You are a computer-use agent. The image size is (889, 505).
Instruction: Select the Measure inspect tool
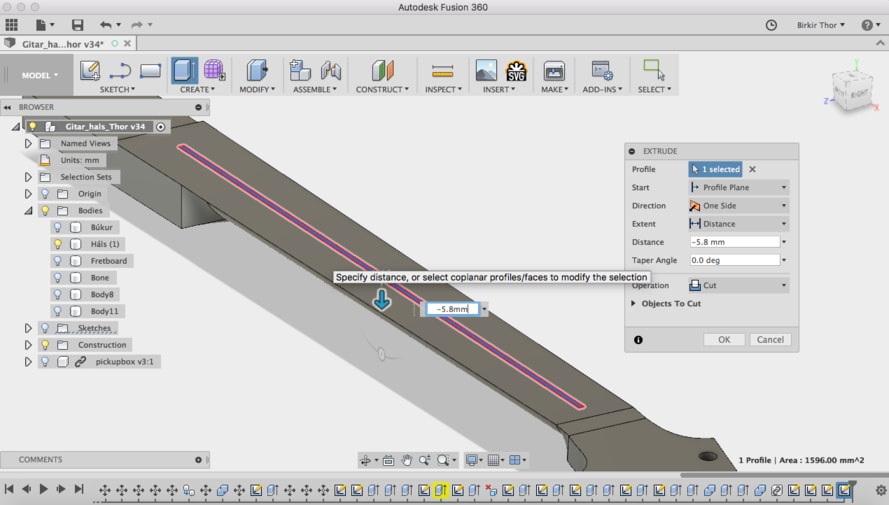coord(442,71)
